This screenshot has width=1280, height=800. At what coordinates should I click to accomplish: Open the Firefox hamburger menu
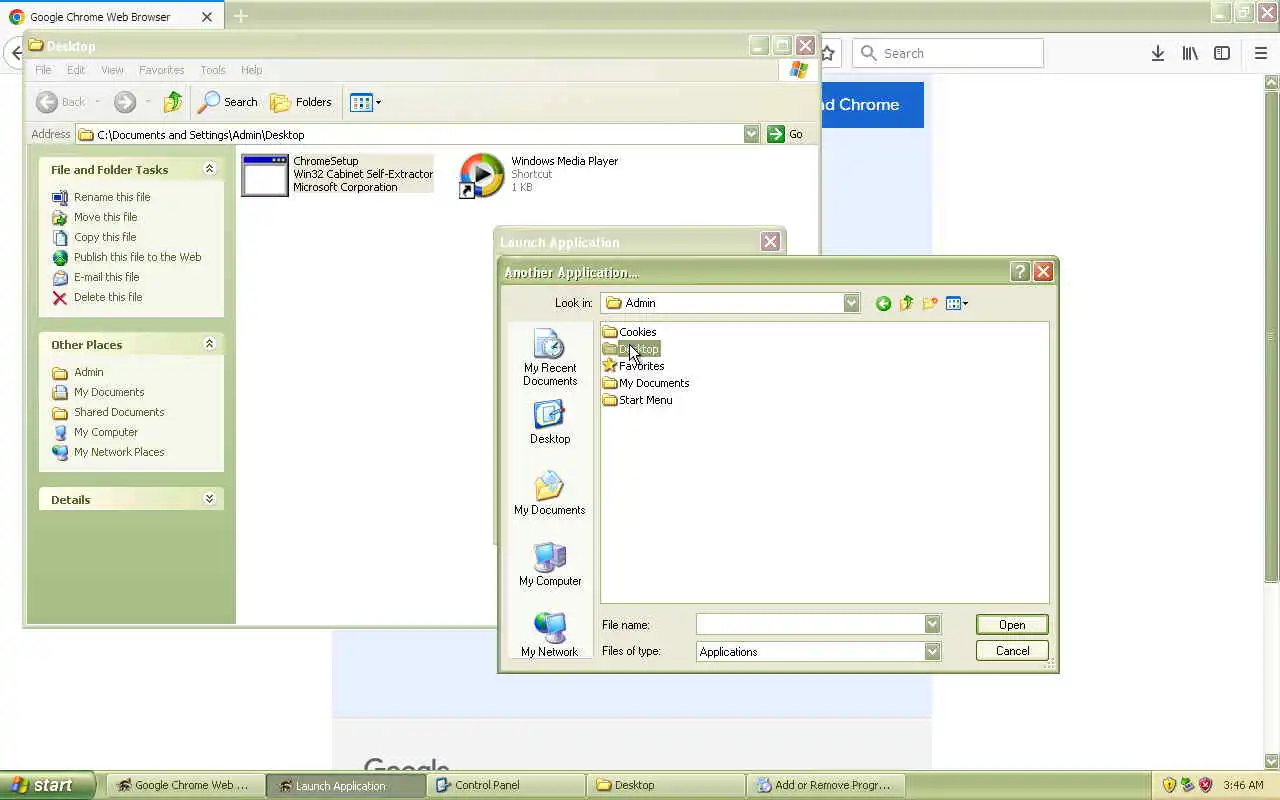(x=1260, y=53)
